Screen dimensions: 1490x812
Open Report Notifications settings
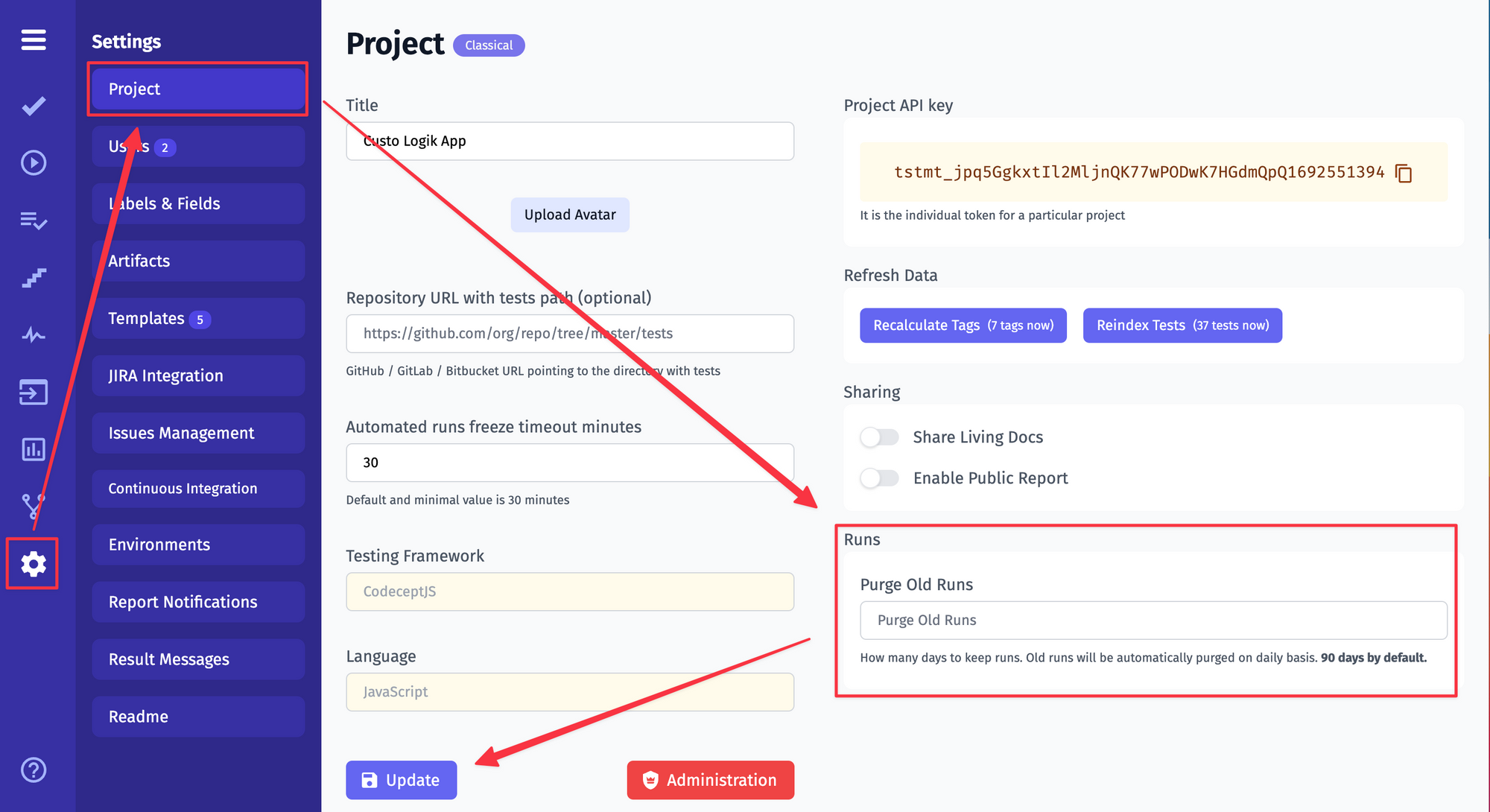[x=198, y=602]
